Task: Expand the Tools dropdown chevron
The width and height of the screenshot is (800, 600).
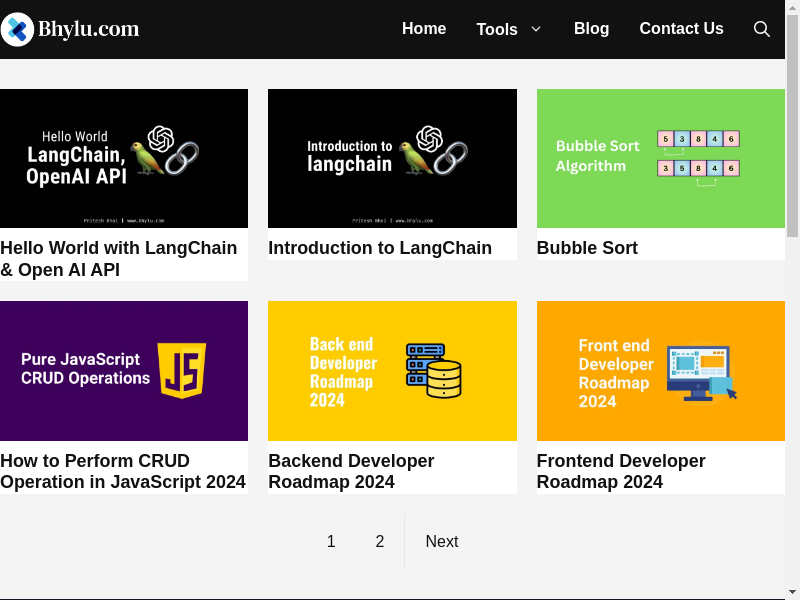Action: point(536,29)
